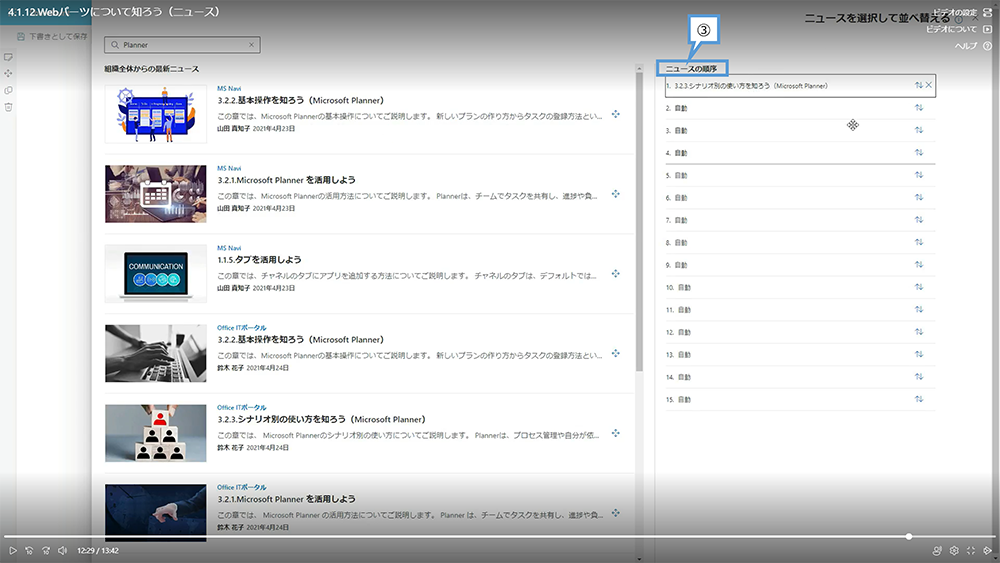
Task: Reorder slot 7 自動
Action: (x=919, y=219)
